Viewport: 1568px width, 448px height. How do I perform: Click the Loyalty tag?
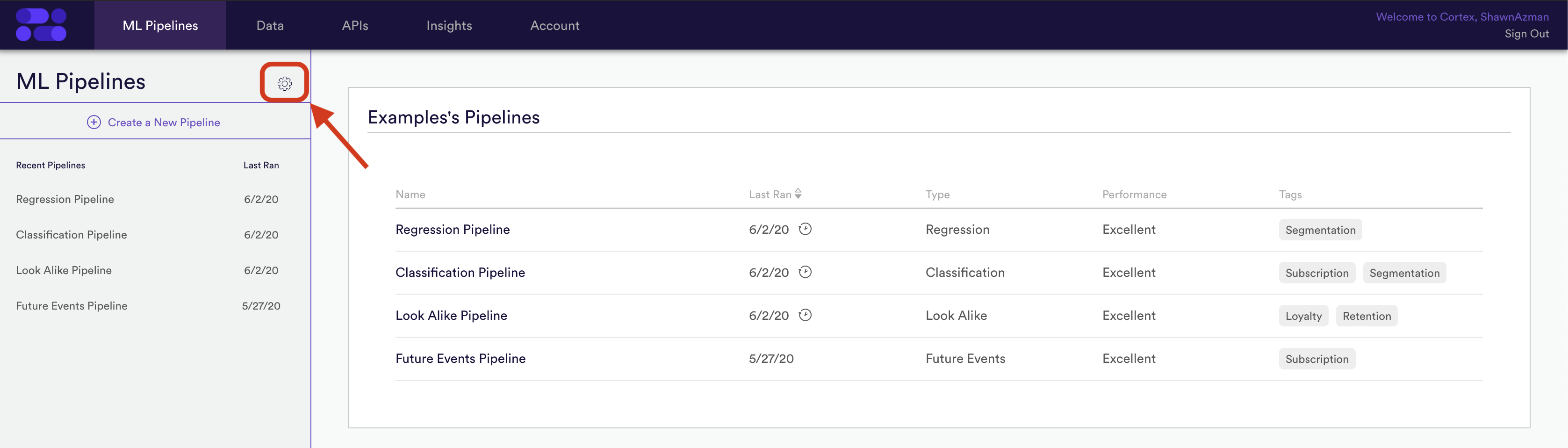[1303, 316]
